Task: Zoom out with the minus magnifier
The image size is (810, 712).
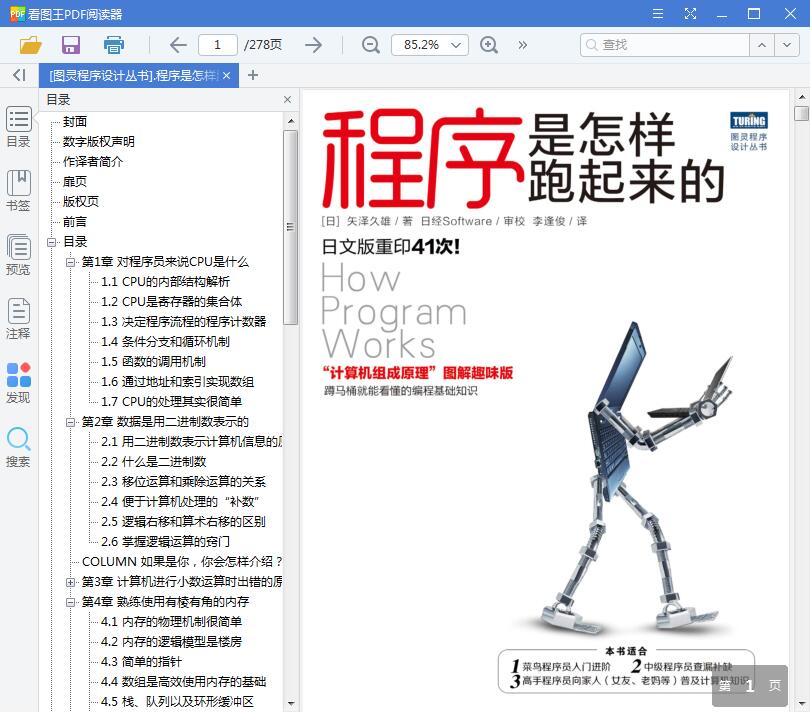Action: 370,45
